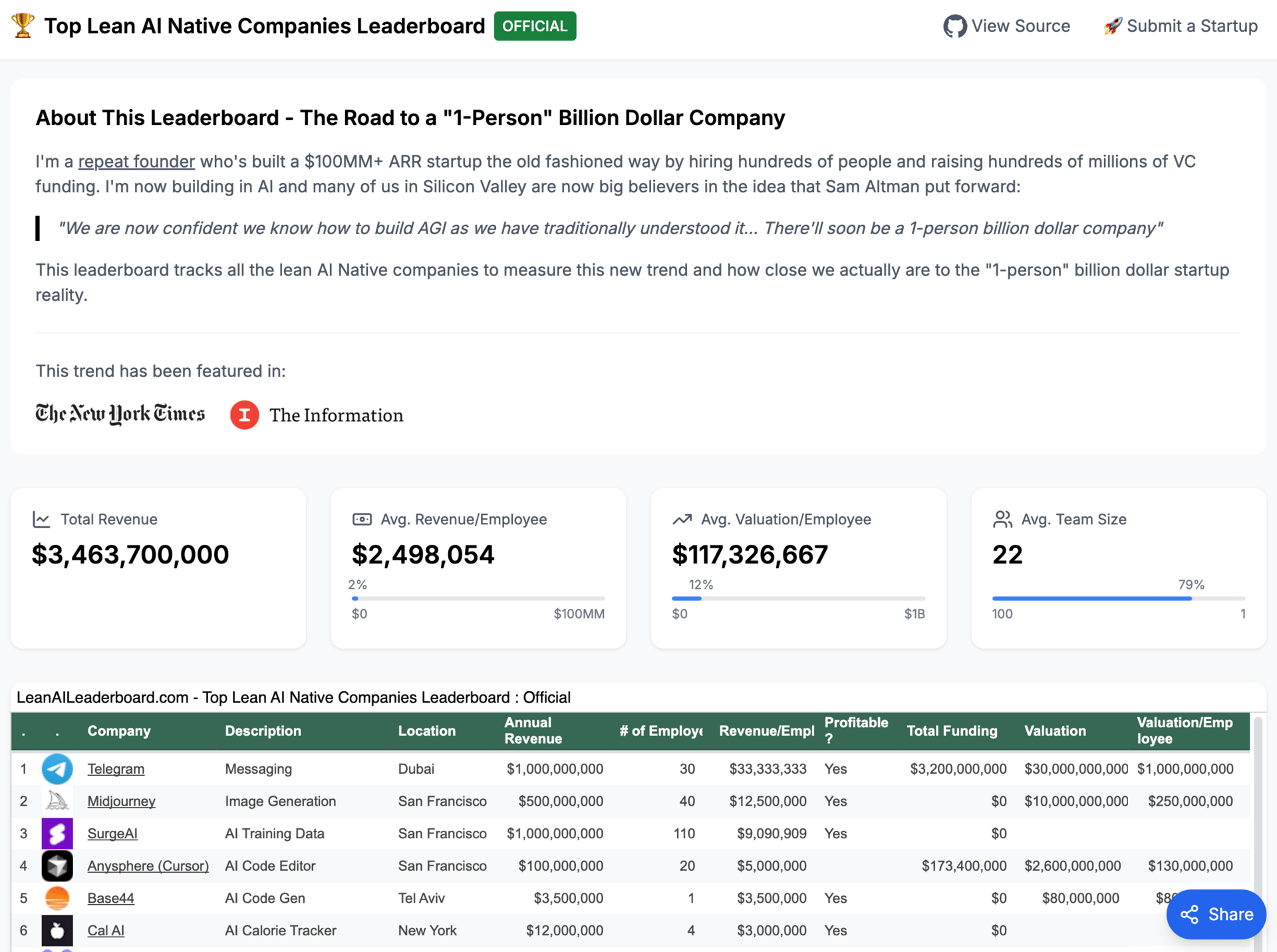This screenshot has height=952, width=1277.
Task: Click the trophy icon beside the title
Action: [x=23, y=26]
